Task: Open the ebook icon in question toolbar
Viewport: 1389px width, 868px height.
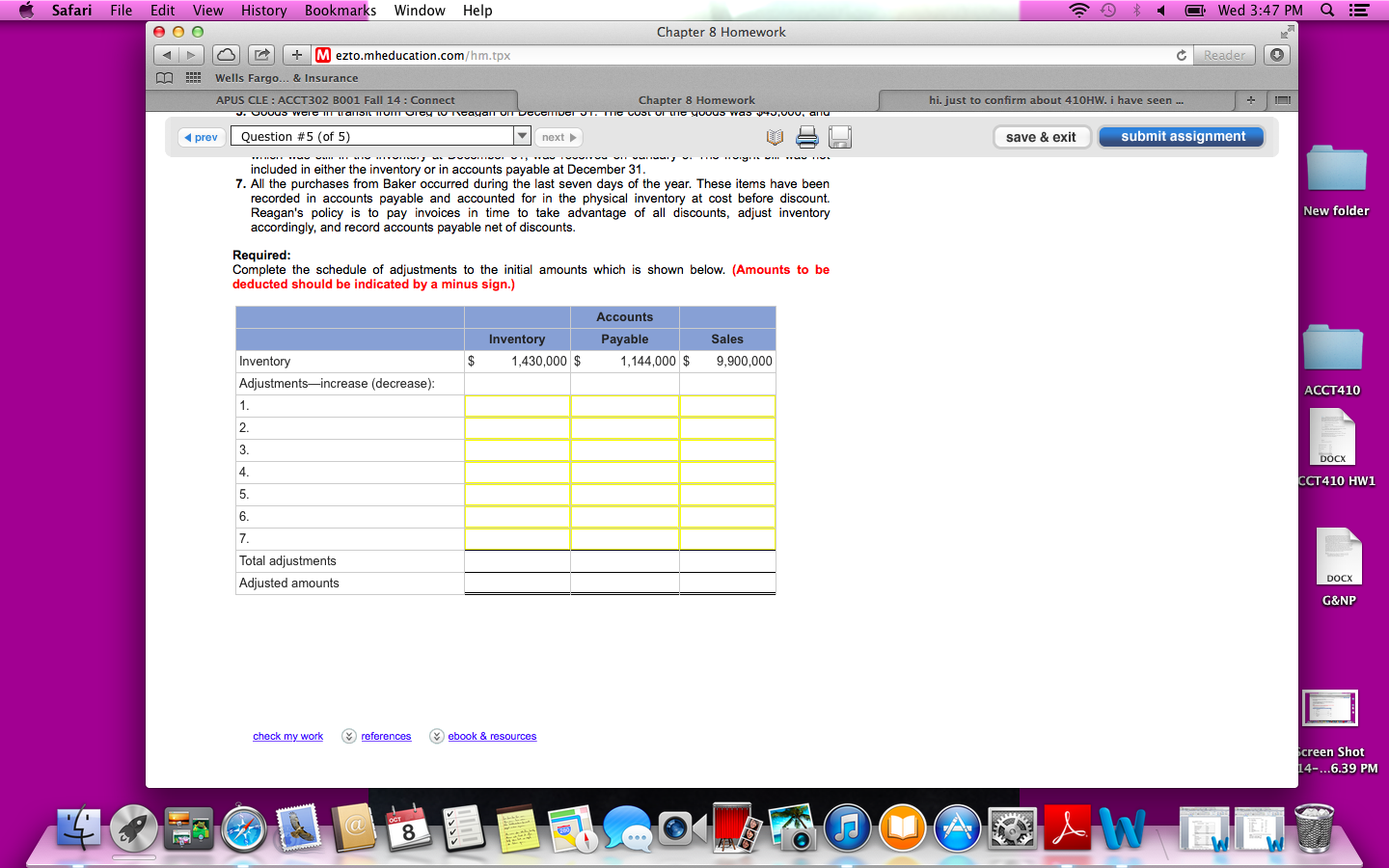Action: coord(775,137)
